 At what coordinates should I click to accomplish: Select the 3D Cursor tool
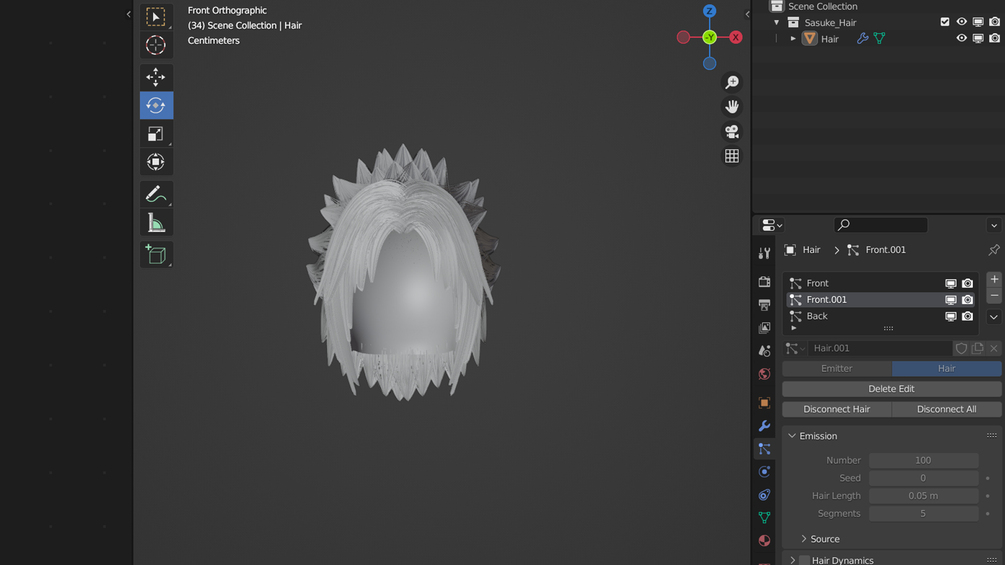tap(156, 45)
